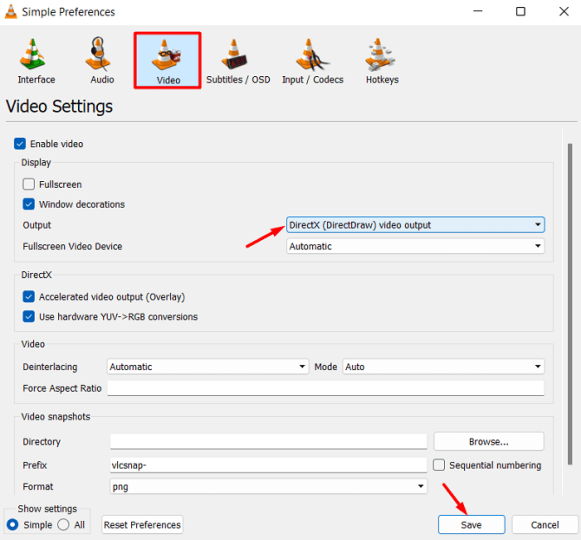The width and height of the screenshot is (581, 540).
Task: Click the Force Aspect Ratio input field
Action: click(x=326, y=388)
